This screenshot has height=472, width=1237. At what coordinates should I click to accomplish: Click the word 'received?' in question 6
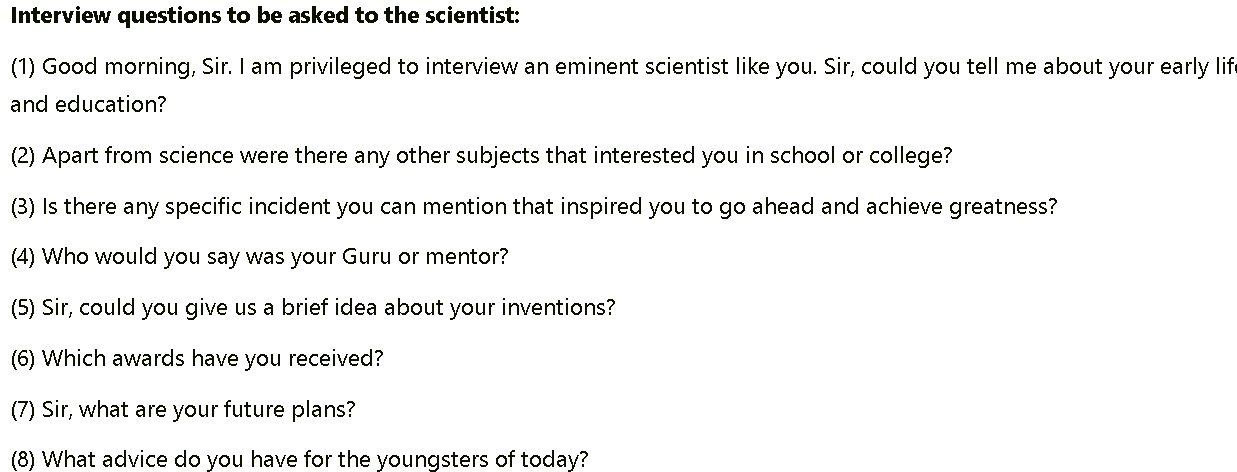click(335, 359)
